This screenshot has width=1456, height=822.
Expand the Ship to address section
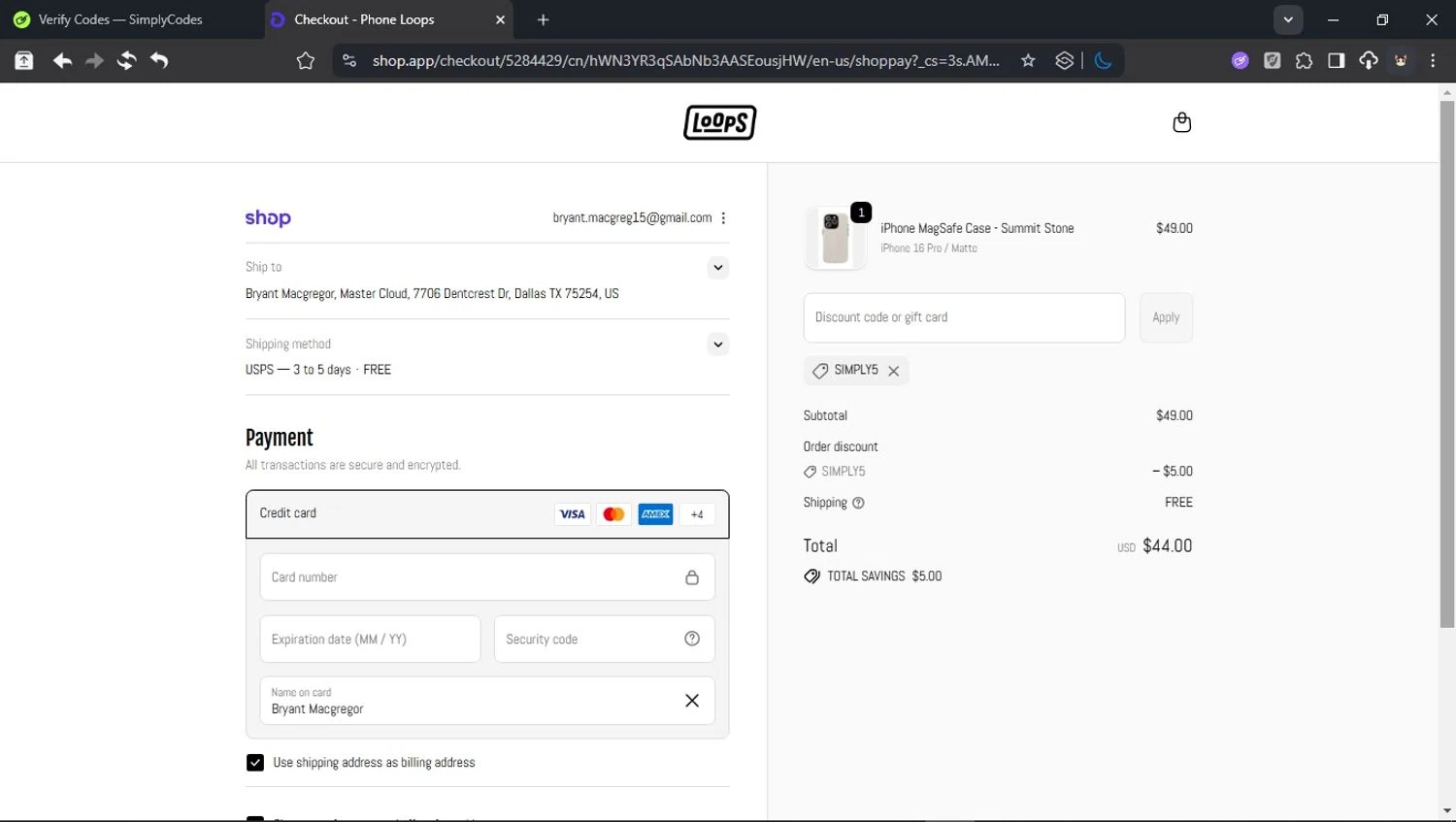717,267
